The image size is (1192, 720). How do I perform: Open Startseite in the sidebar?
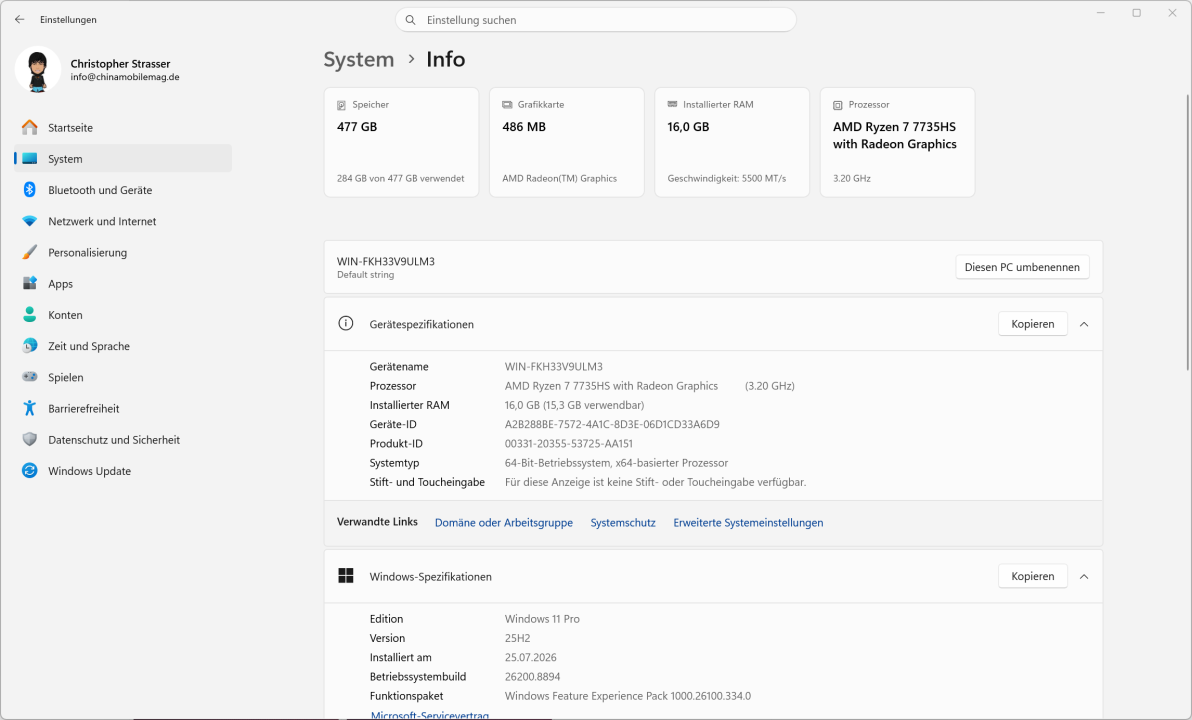pyautogui.click(x=123, y=127)
